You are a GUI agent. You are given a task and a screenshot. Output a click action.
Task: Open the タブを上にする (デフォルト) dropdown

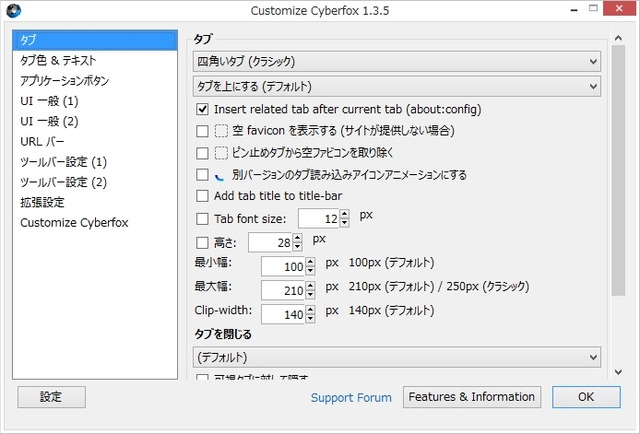click(397, 87)
